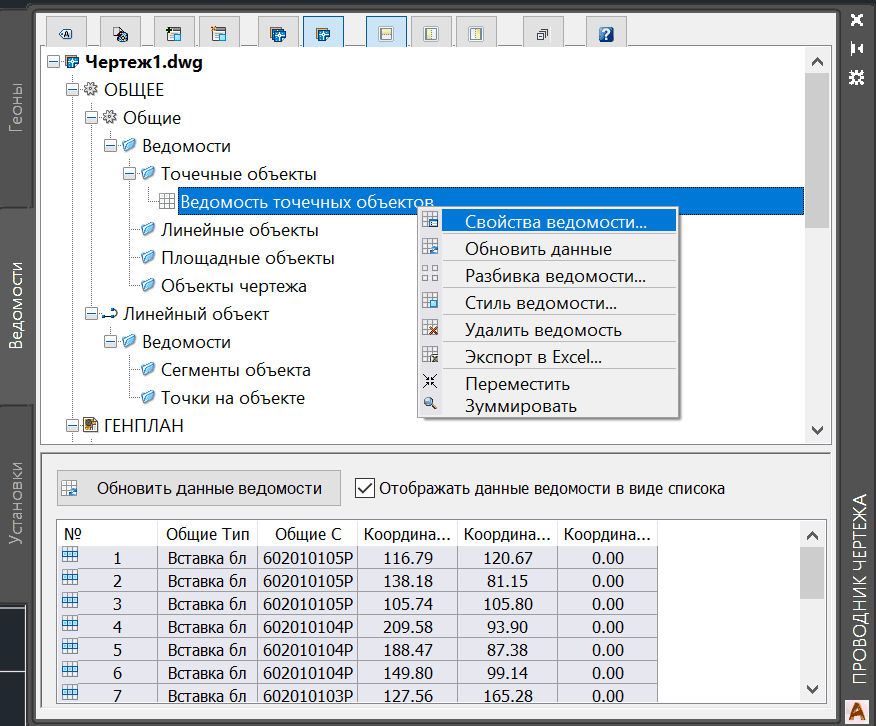Click the first toolbar icon with letter A

pos(66,34)
